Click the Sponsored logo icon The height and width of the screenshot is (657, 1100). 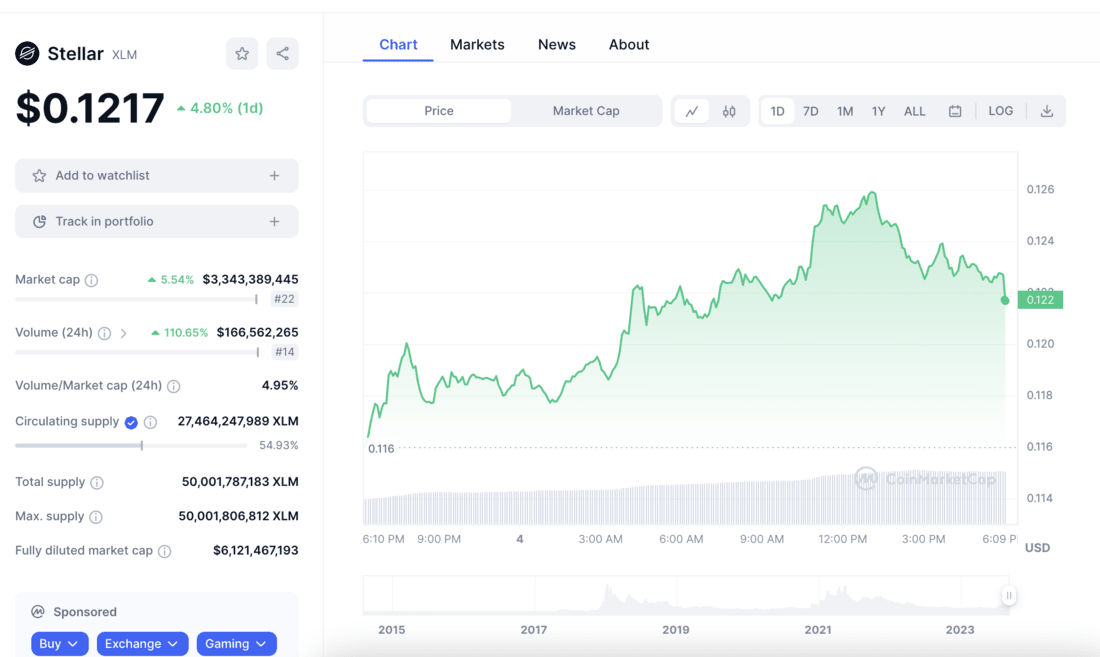point(38,611)
